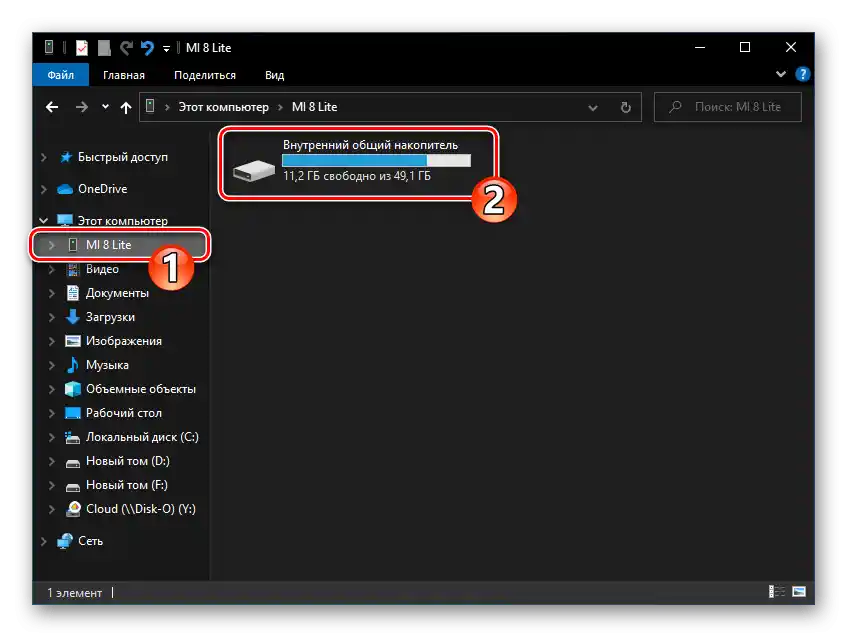Expand the Сеть node
Screen dimensions: 847x637
coord(44,541)
